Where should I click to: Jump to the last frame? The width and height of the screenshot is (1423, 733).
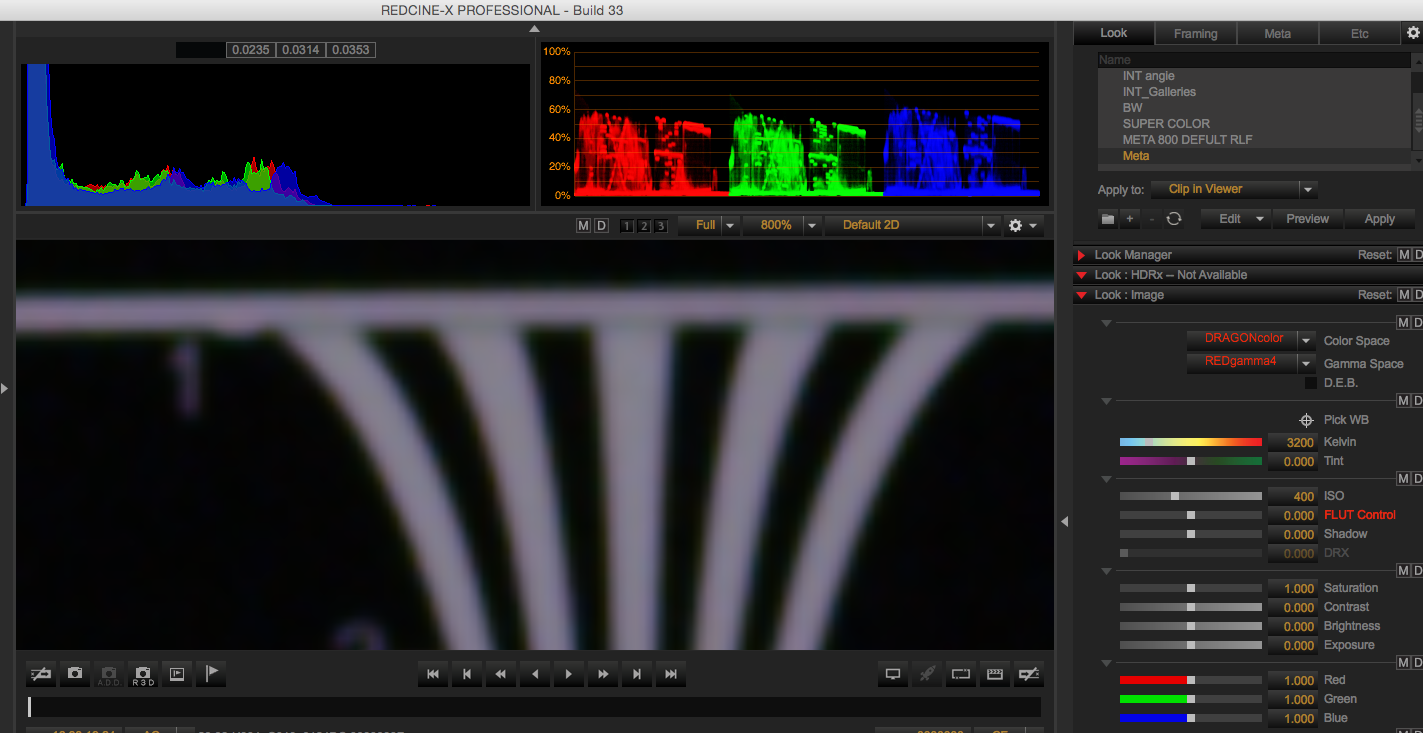coord(671,674)
